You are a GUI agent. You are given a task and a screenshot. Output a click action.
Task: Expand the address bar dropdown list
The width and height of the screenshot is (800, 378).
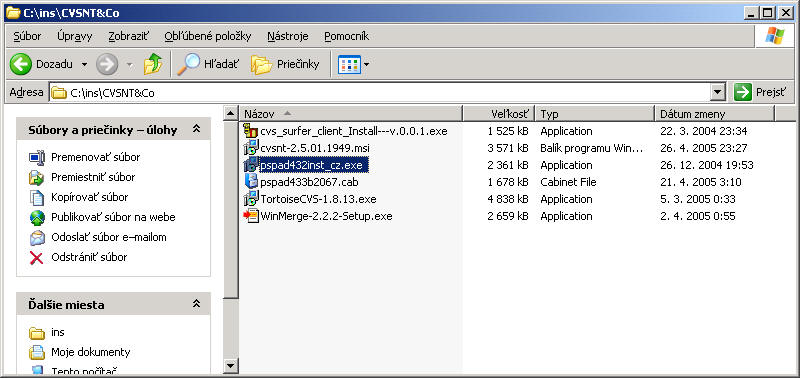point(718,92)
